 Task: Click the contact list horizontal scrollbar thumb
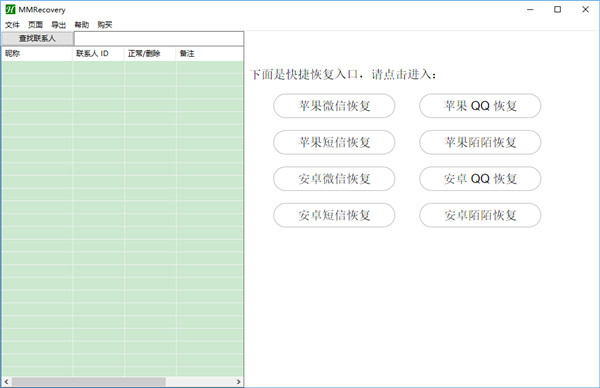point(88,381)
